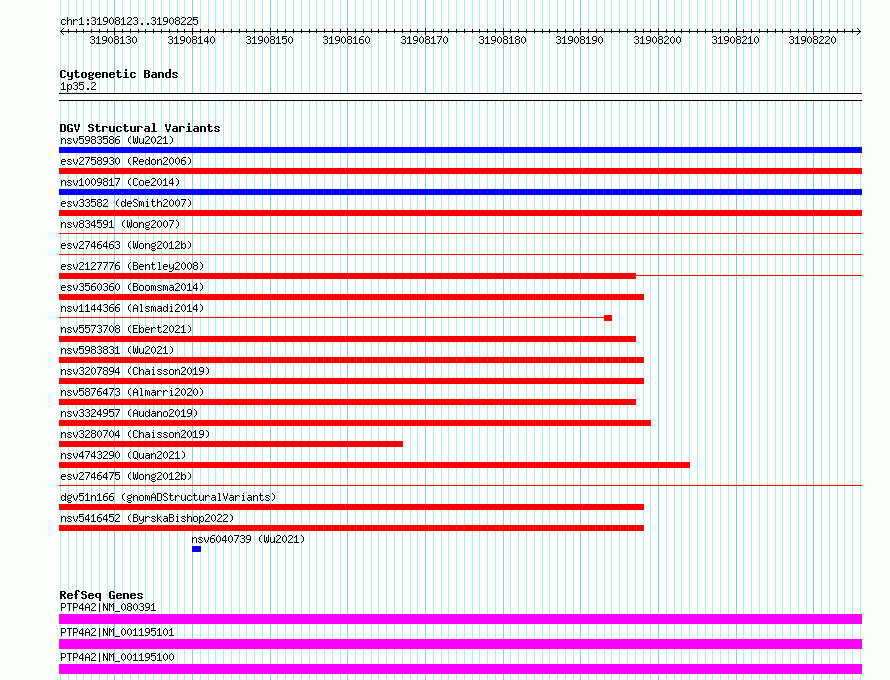Click ruler position 31908130
Screen dimensions: 890x680
(114, 40)
